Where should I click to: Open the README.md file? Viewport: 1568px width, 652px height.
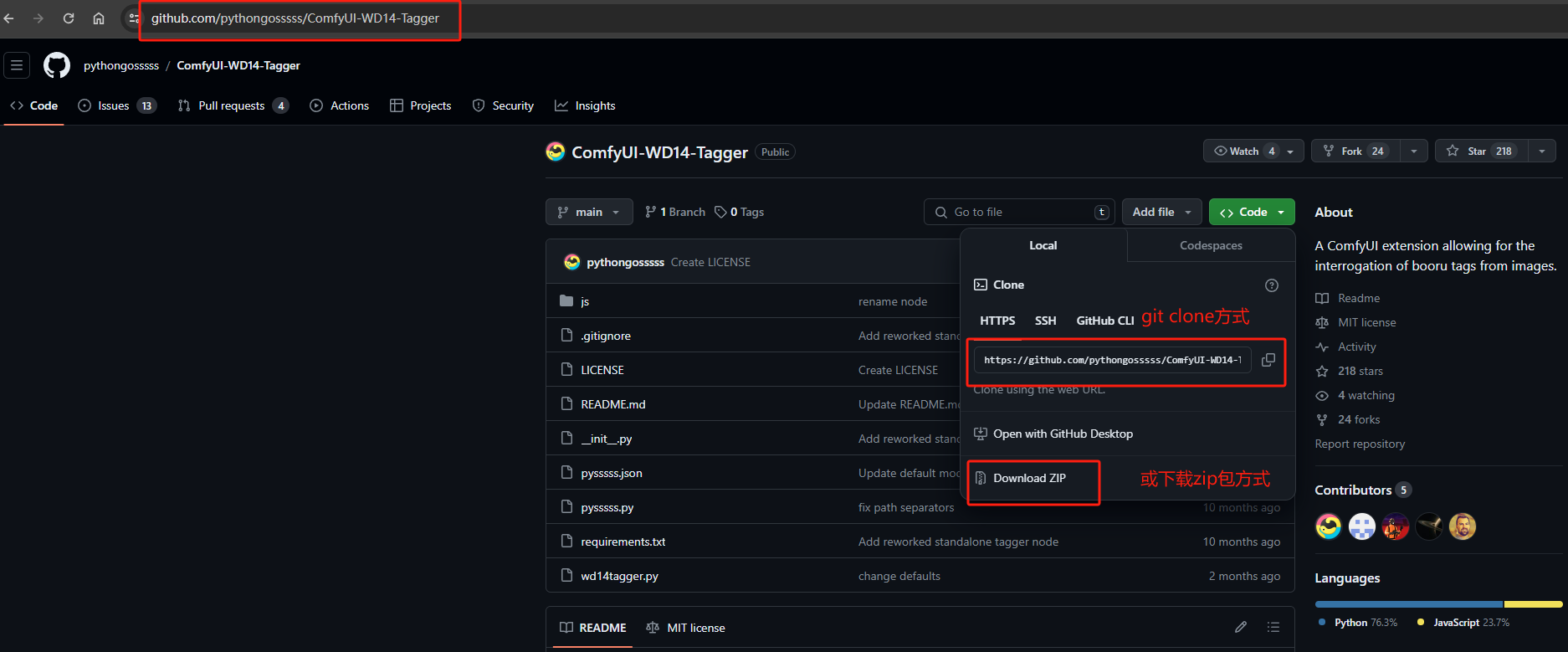613,404
